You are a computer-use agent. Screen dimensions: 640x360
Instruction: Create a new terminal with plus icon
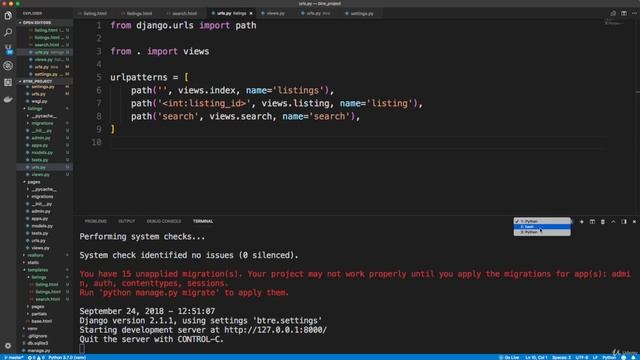(582, 222)
